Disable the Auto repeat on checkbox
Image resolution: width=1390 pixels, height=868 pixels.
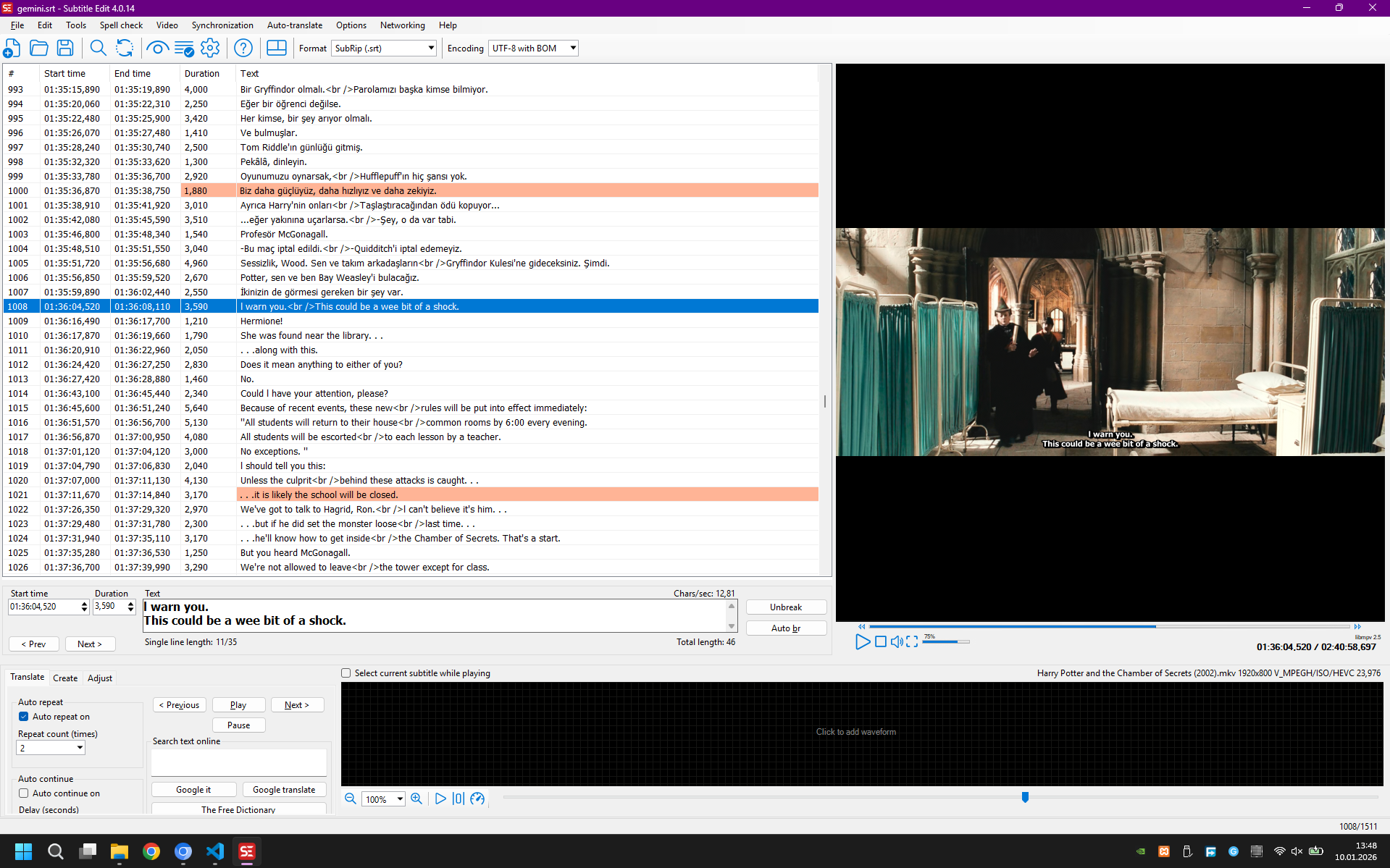24,717
